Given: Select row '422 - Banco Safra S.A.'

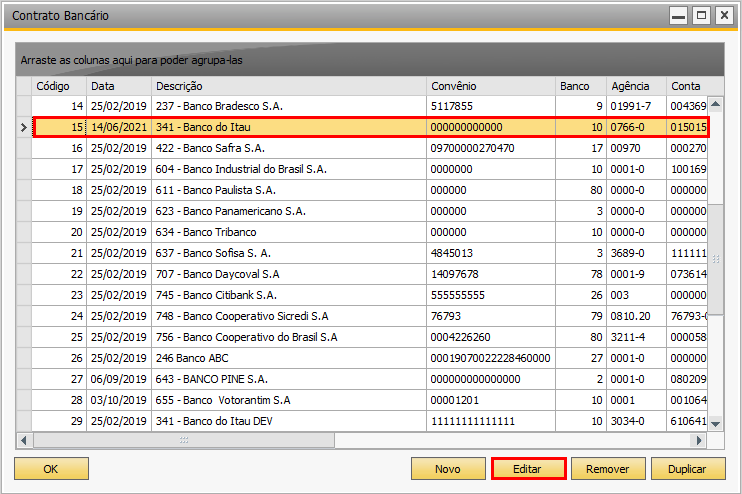Looking at the screenshot, I should [370, 148].
